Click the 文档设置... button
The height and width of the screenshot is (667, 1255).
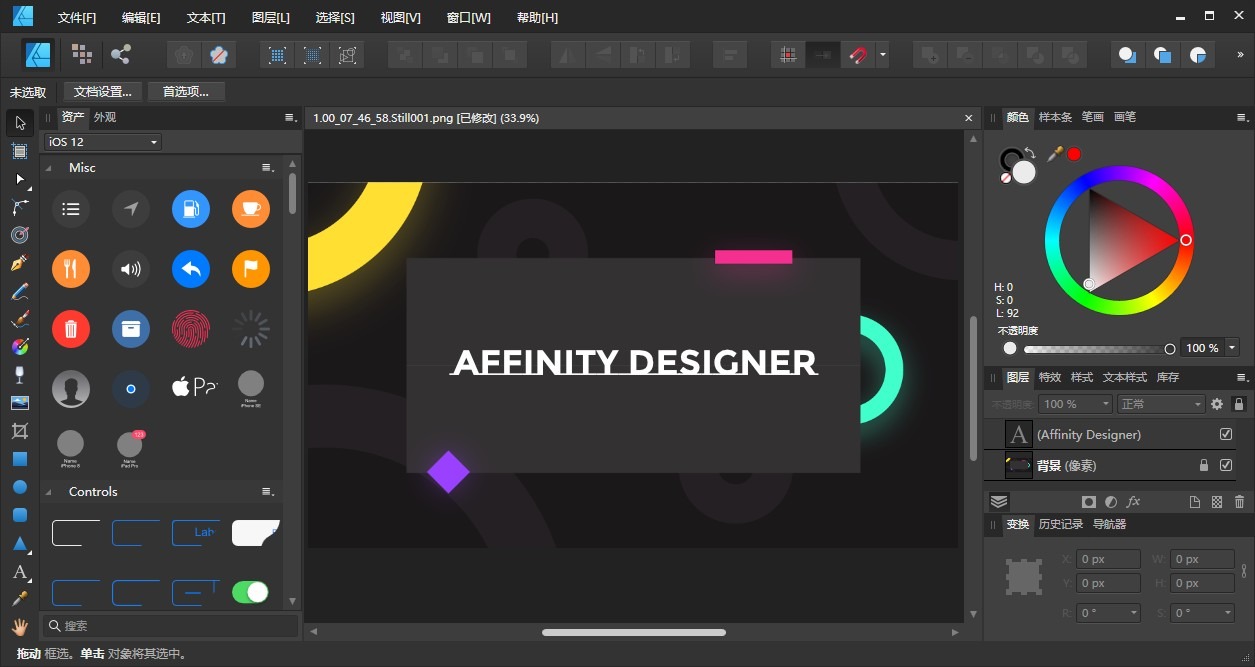tap(103, 92)
